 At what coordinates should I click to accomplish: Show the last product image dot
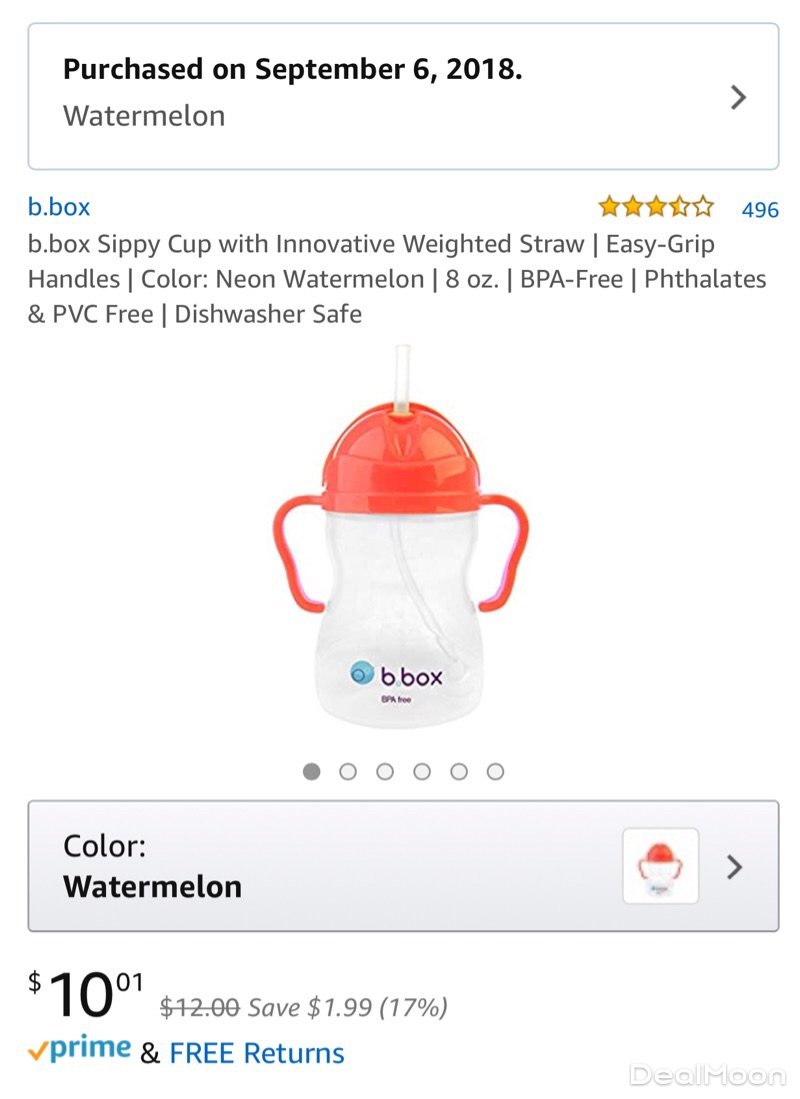[496, 772]
